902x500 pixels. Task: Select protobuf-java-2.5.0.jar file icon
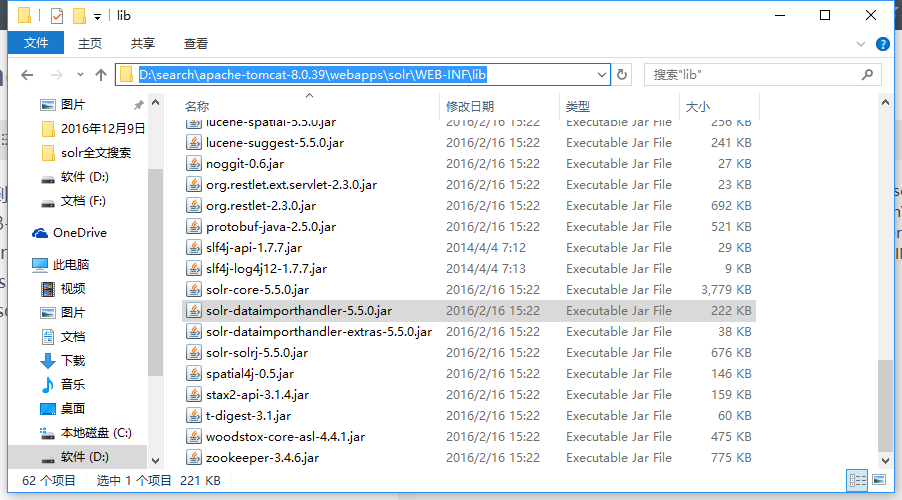tap(194, 227)
